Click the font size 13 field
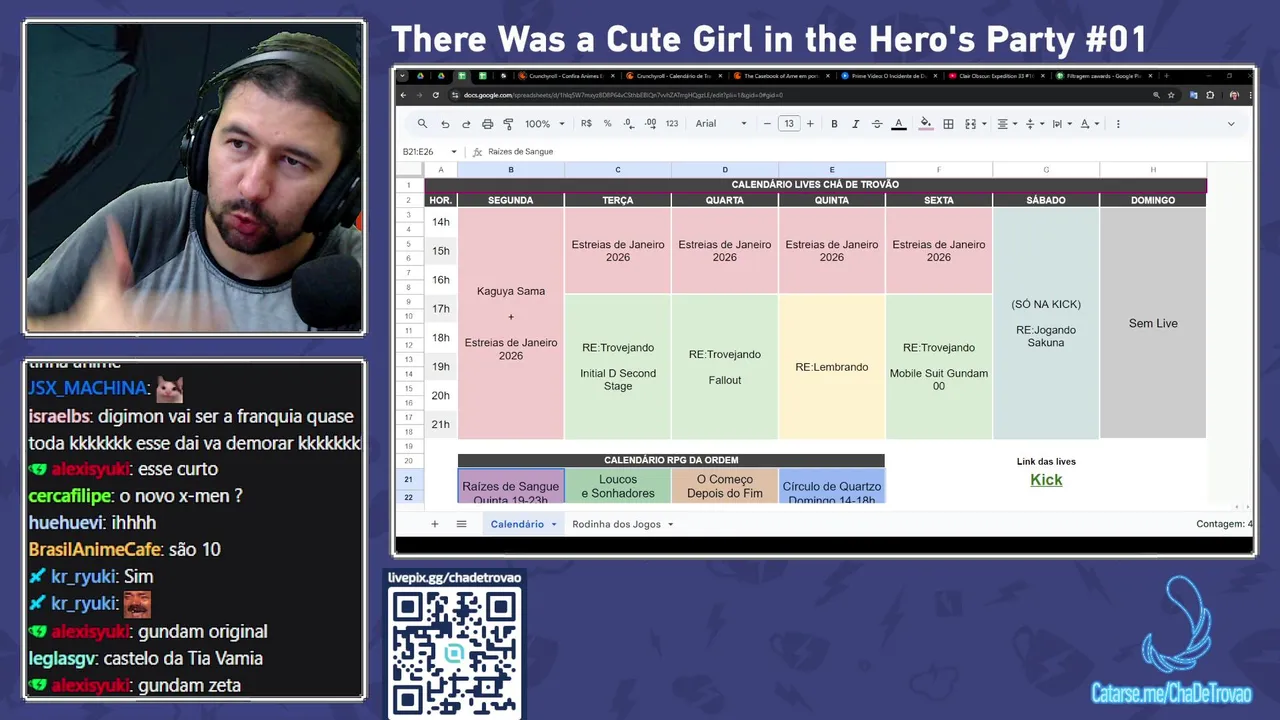The height and width of the screenshot is (720, 1280). point(789,124)
